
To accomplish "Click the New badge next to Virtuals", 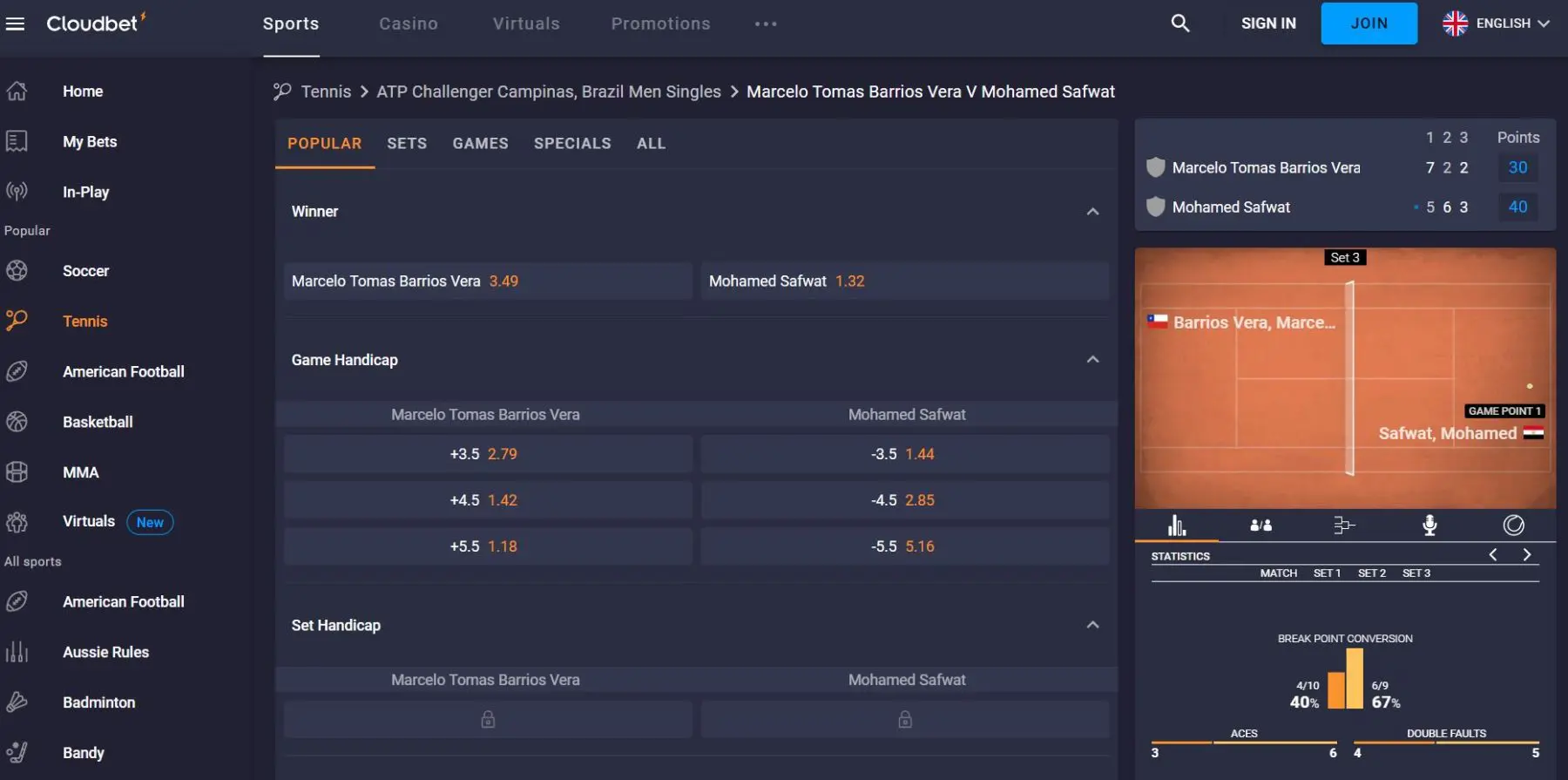I will [x=150, y=522].
